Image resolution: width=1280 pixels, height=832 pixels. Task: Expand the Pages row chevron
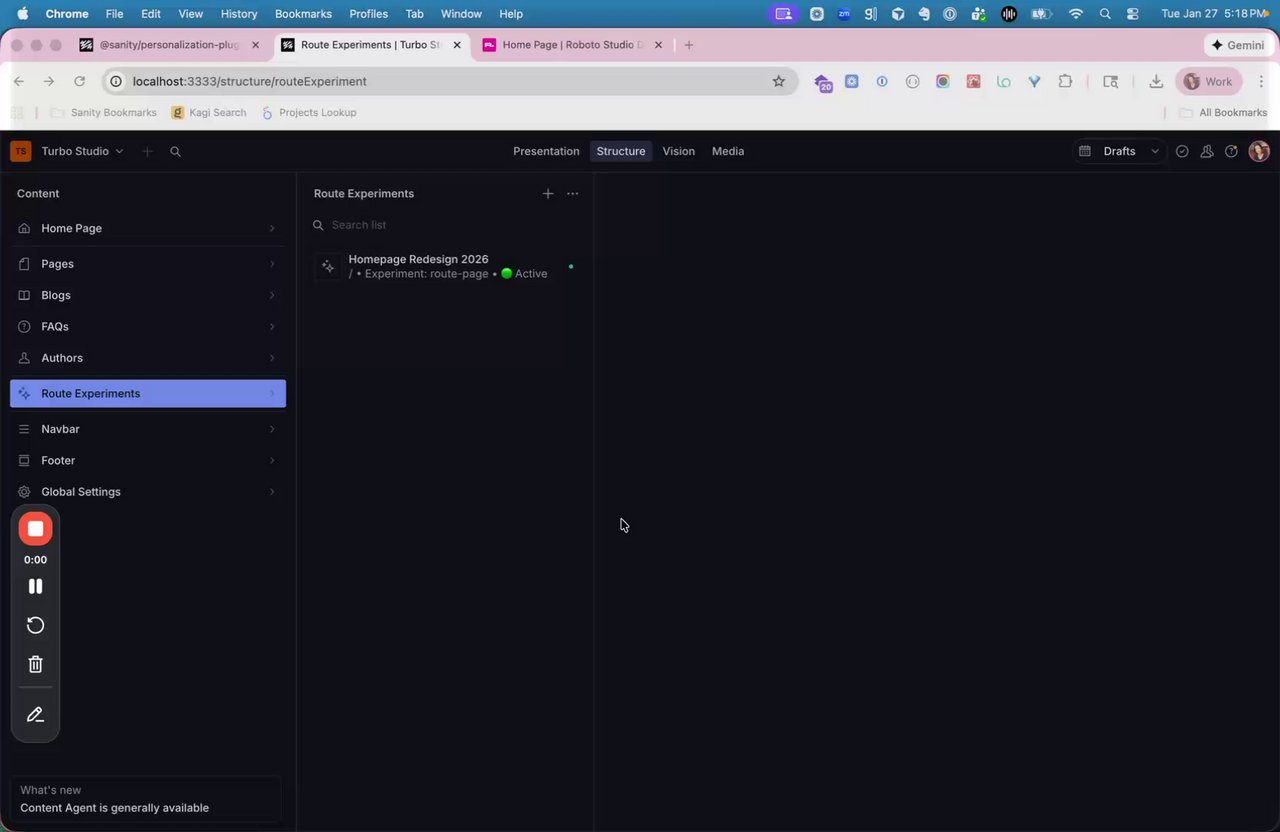click(272, 264)
